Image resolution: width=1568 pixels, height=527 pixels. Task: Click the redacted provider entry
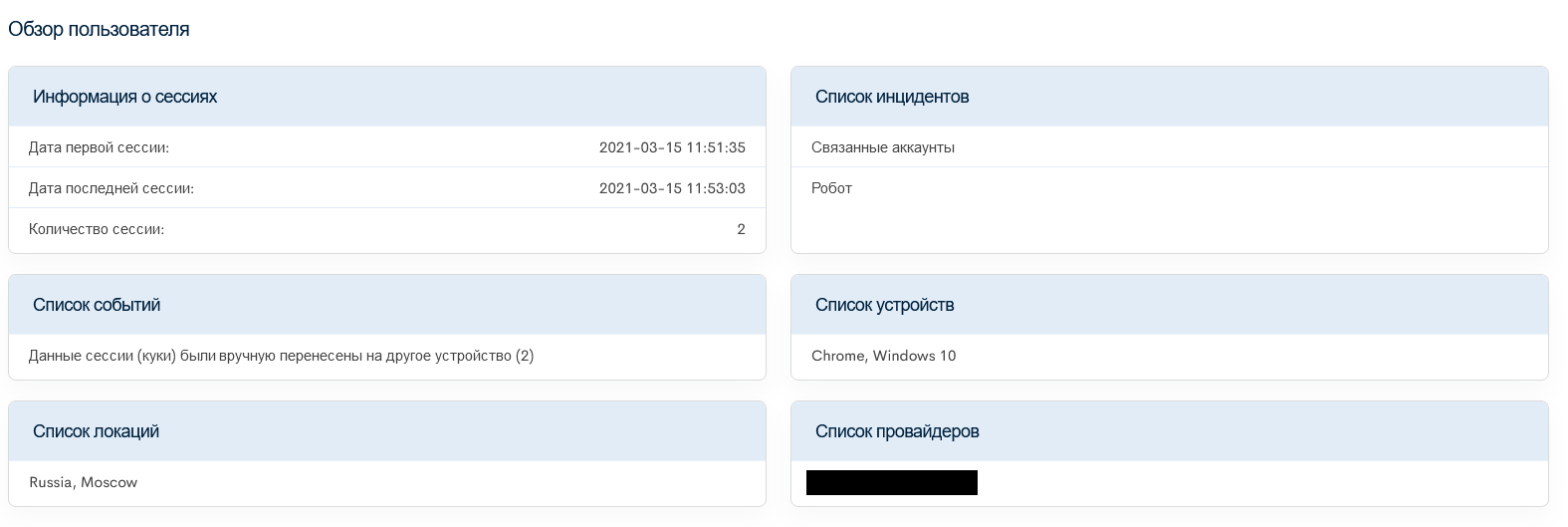point(892,483)
